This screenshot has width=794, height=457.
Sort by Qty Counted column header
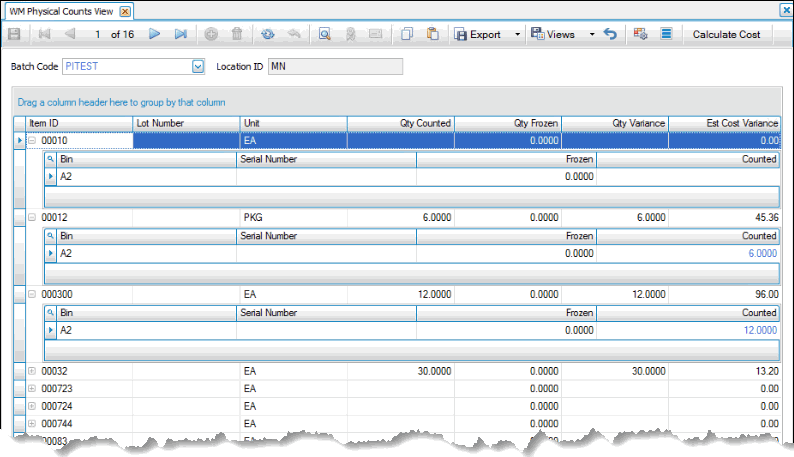point(400,123)
